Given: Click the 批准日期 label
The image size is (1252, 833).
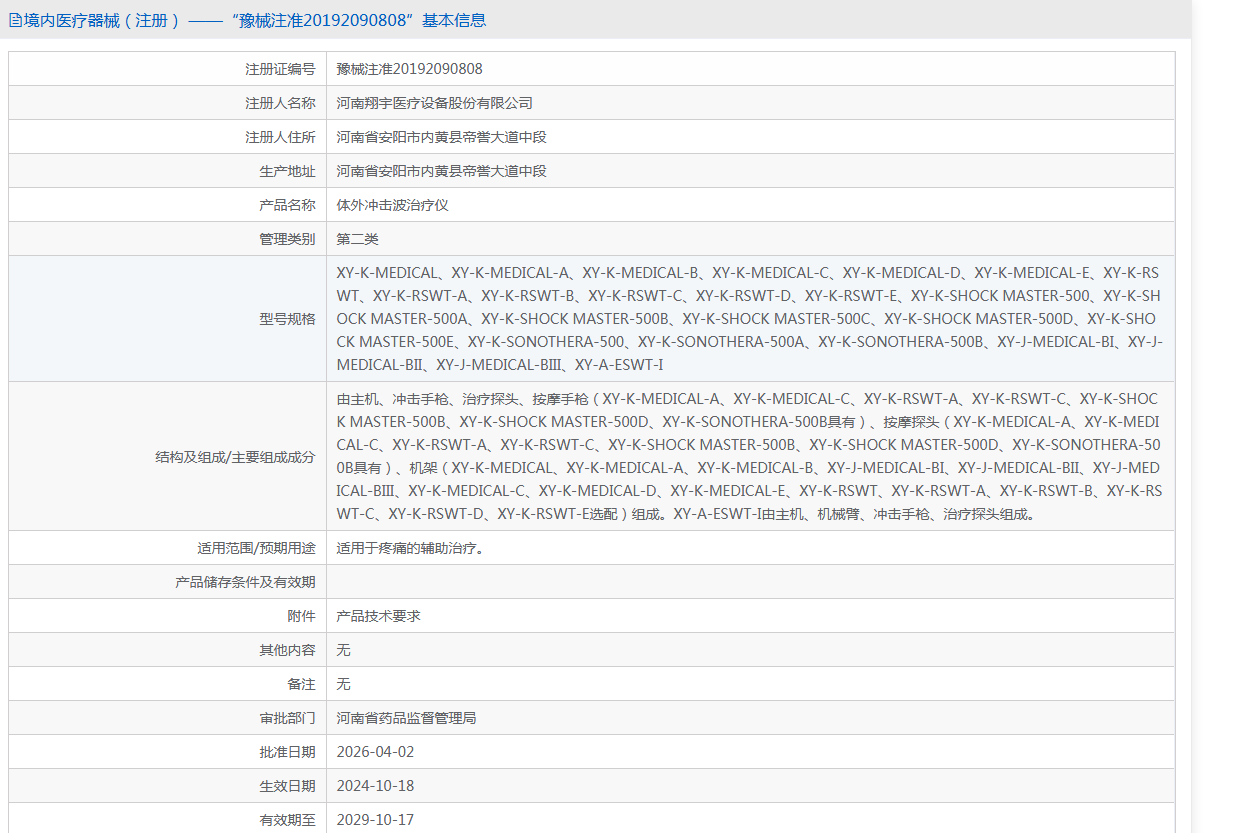Looking at the screenshot, I should (287, 752).
